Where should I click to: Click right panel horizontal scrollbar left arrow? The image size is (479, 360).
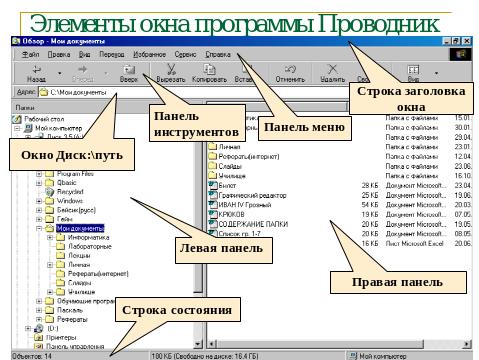211,344
